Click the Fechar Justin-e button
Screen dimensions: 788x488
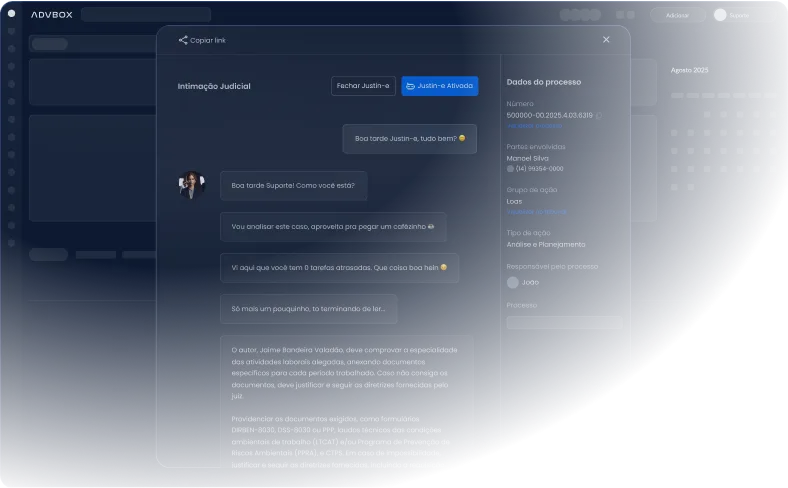pyautogui.click(x=363, y=86)
